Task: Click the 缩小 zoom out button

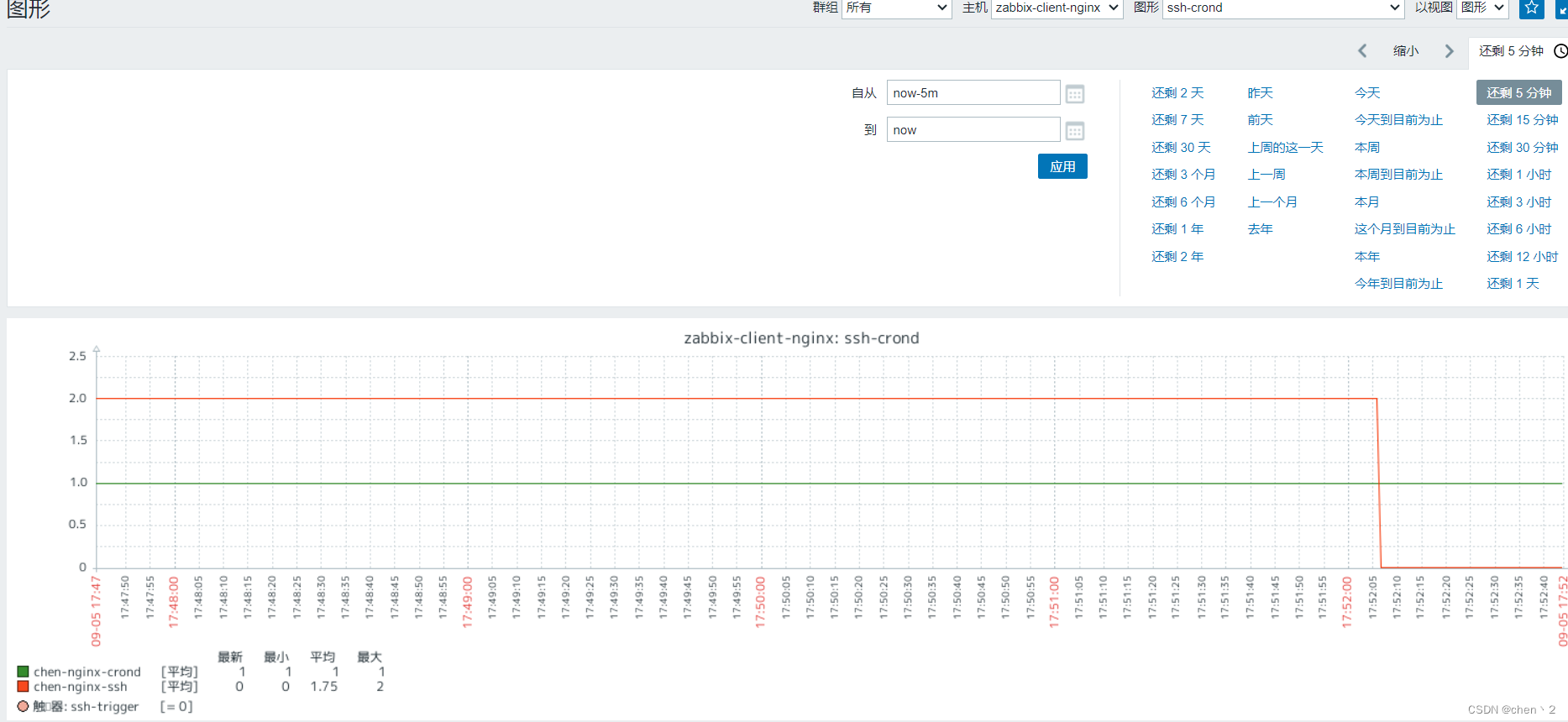Action: pyautogui.click(x=1406, y=51)
